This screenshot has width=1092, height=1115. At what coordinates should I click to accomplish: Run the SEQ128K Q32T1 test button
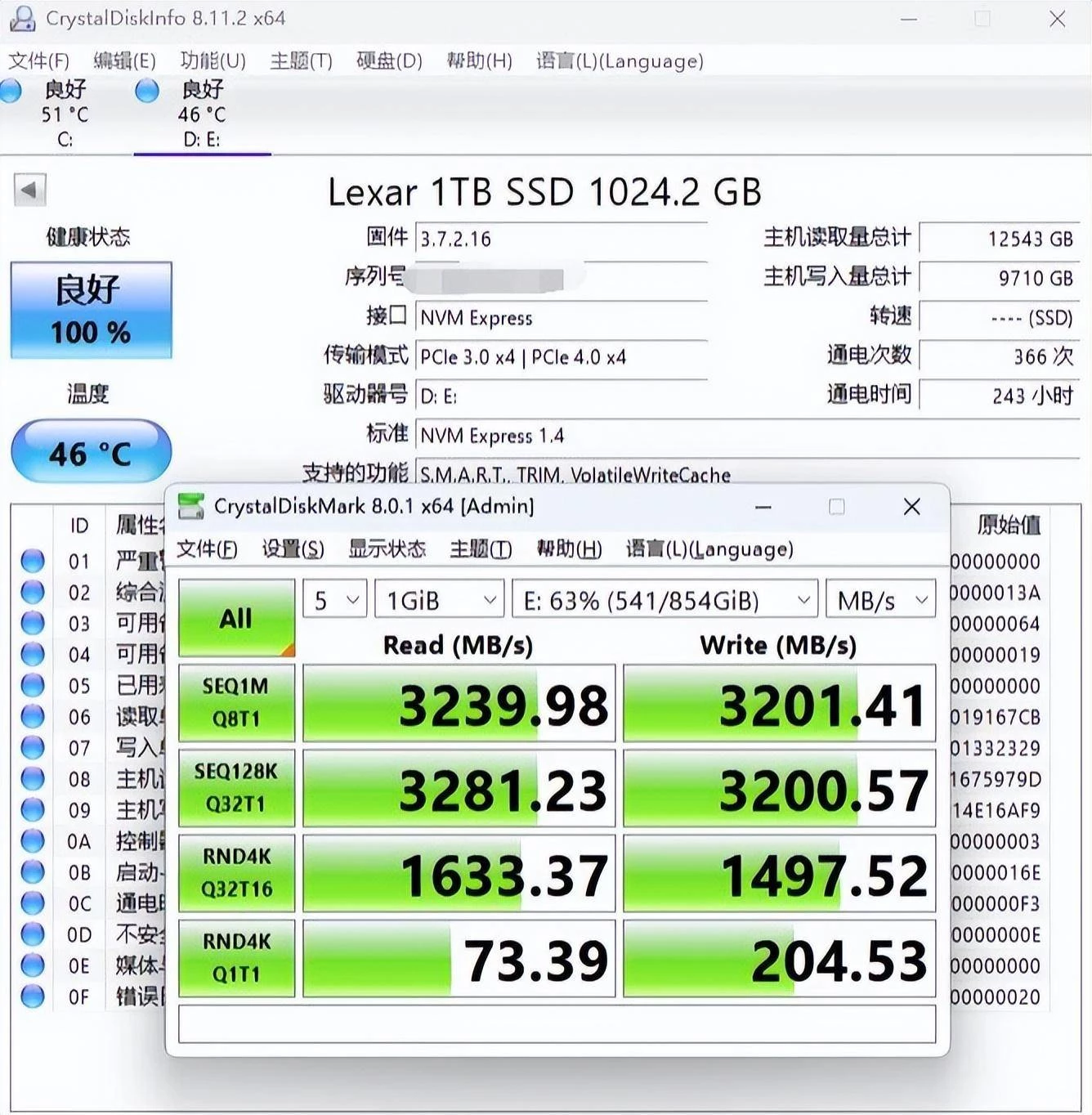click(x=236, y=788)
